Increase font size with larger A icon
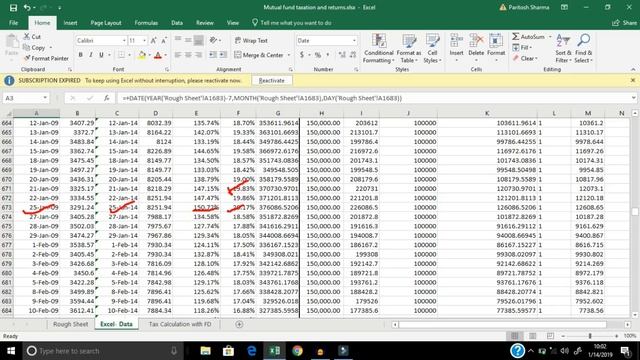This screenshot has width=640, height=360. click(153, 40)
